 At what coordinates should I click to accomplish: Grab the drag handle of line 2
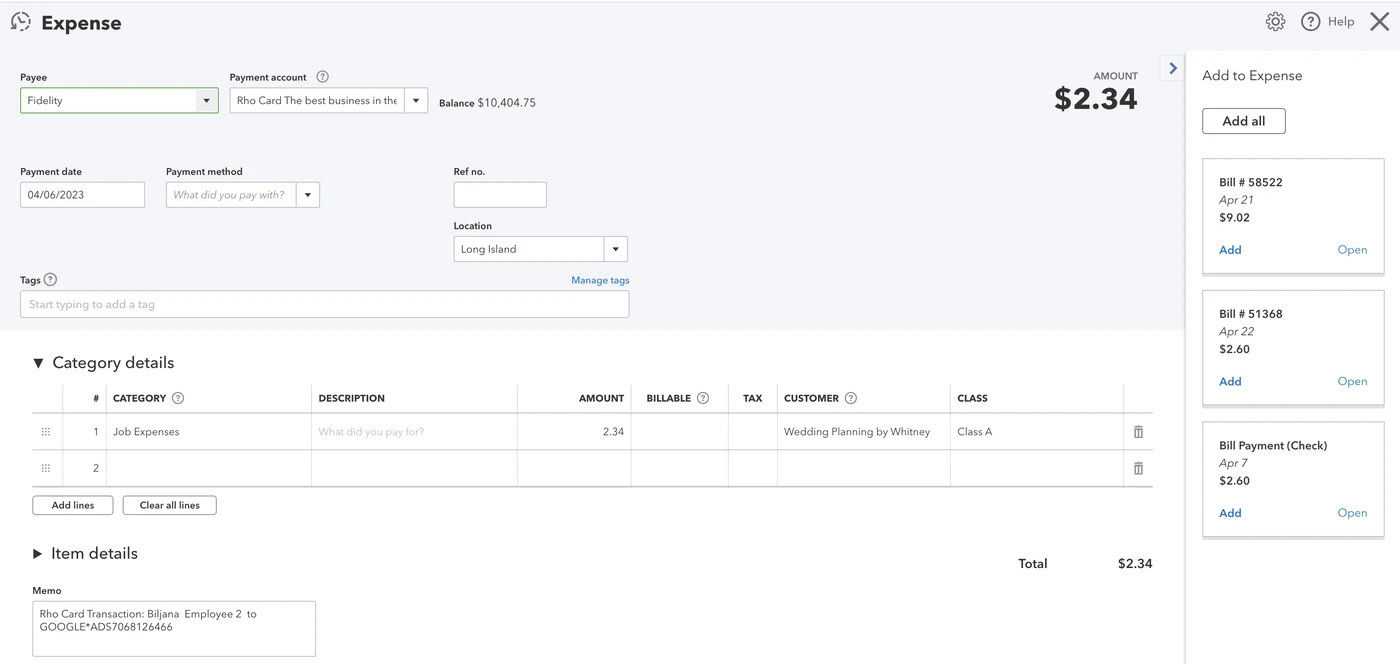click(x=46, y=468)
